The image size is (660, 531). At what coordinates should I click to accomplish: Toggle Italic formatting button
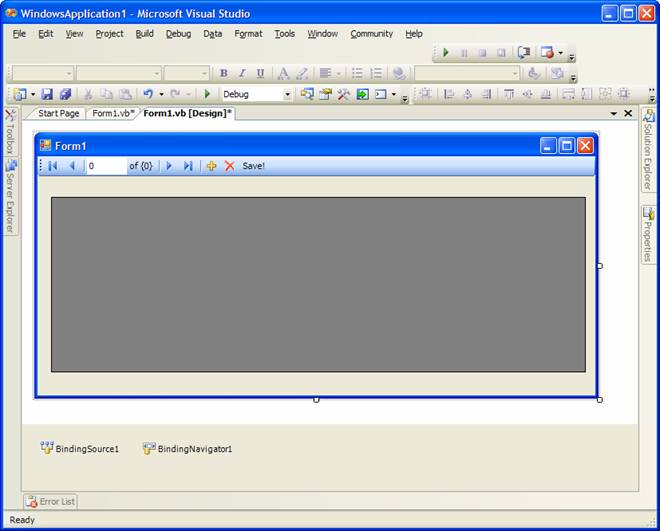(242, 73)
